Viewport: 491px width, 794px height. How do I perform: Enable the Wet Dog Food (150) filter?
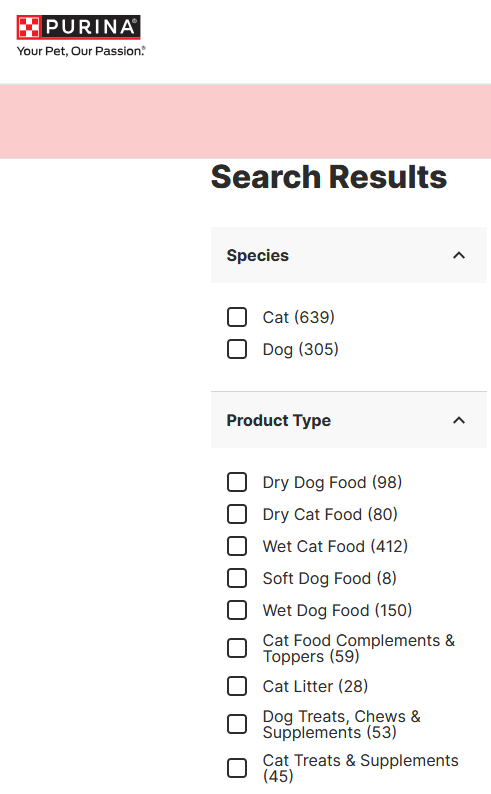(x=237, y=610)
